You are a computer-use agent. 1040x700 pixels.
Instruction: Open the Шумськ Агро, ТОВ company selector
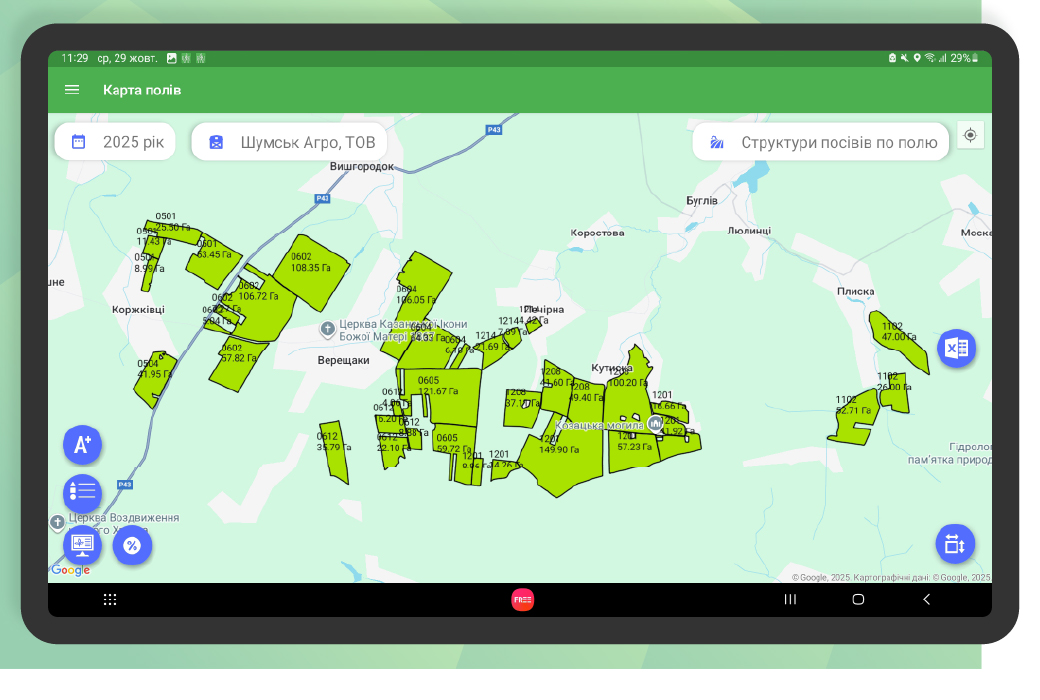289,142
